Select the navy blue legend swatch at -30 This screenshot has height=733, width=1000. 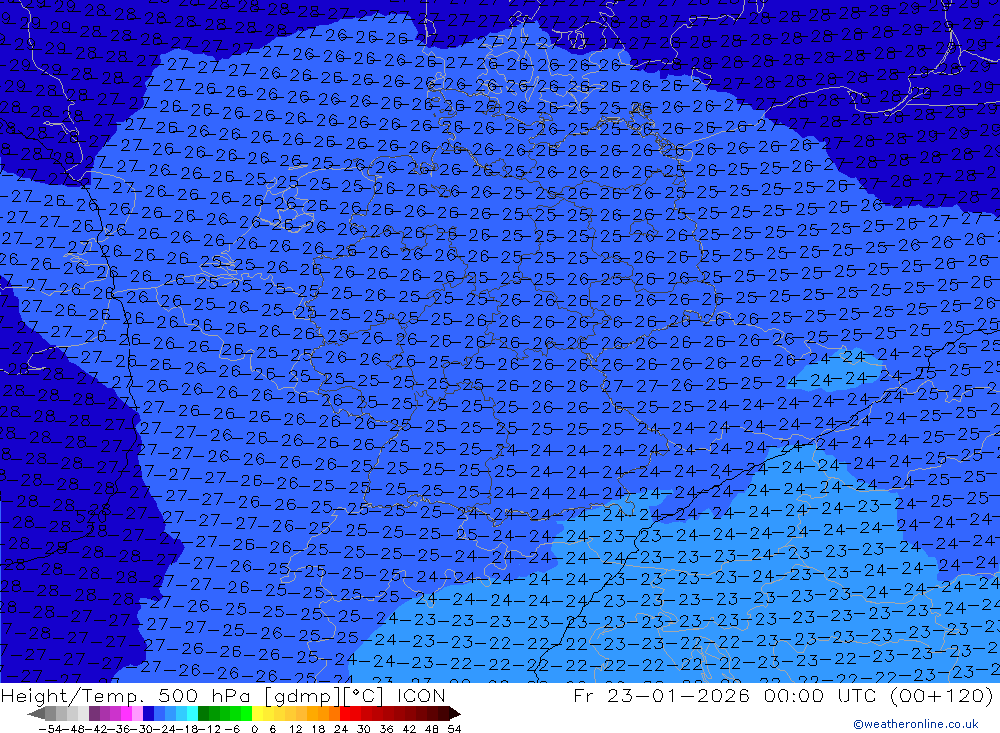[148, 714]
